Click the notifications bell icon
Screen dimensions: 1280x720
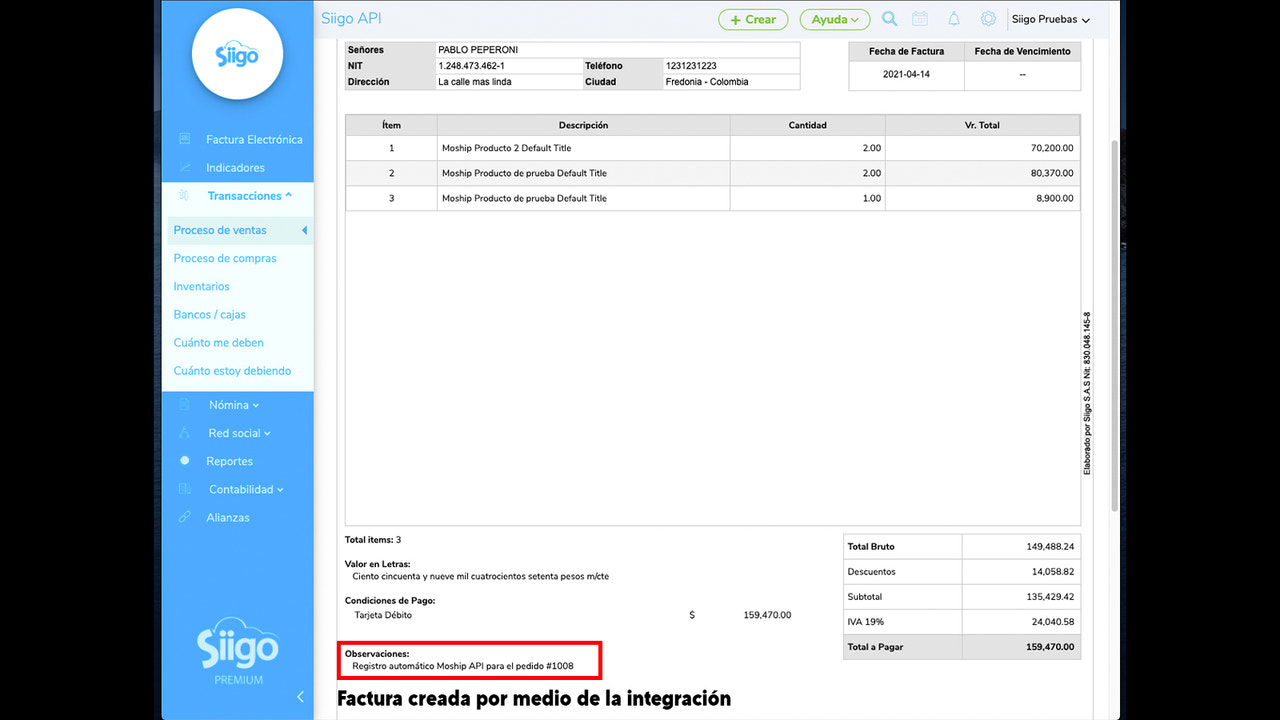point(955,18)
